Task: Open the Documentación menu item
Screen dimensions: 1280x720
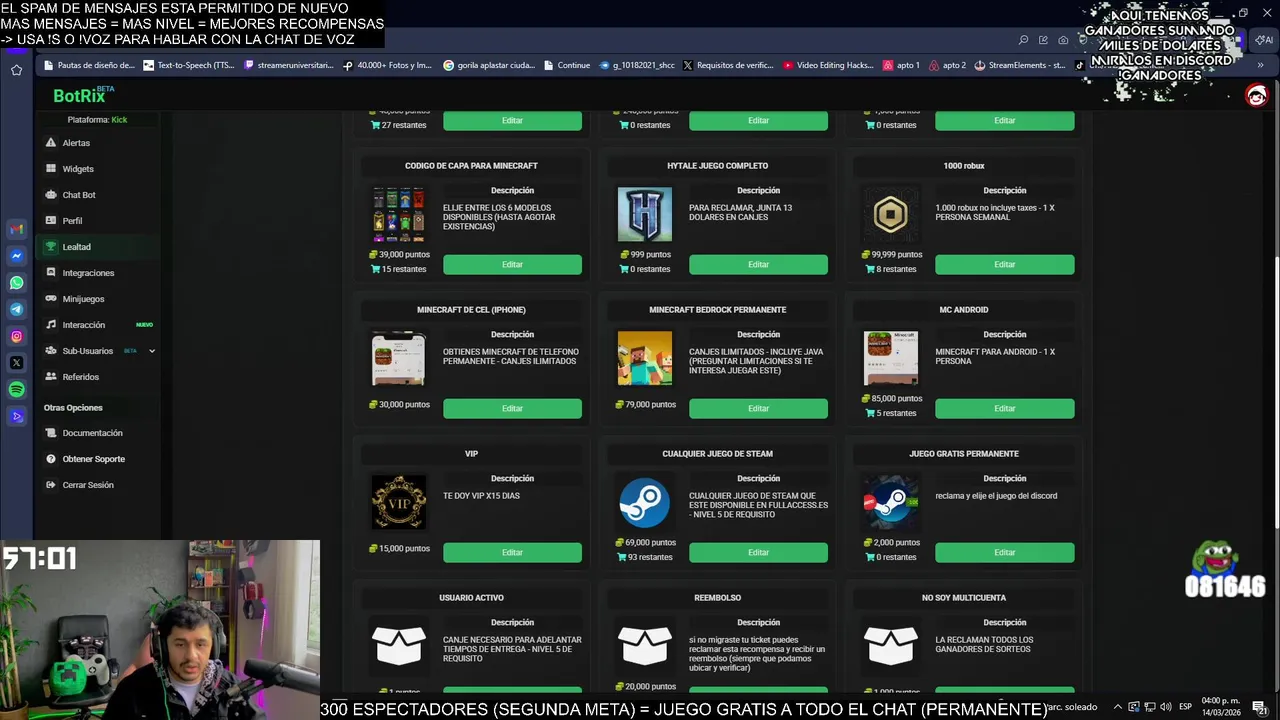Action: point(92,433)
